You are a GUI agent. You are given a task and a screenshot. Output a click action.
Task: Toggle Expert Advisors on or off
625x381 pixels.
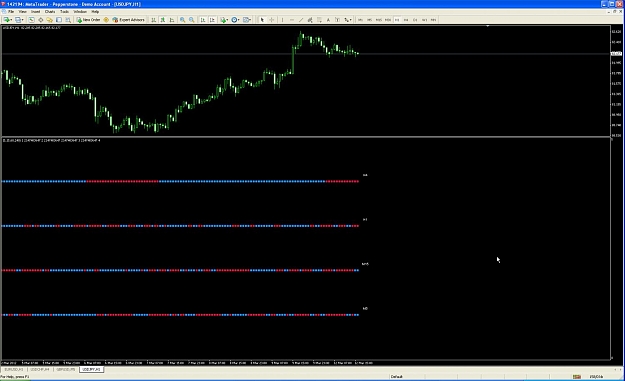pos(128,20)
